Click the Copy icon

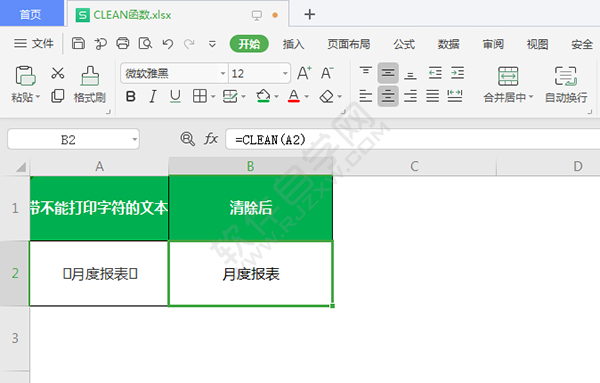[58, 96]
